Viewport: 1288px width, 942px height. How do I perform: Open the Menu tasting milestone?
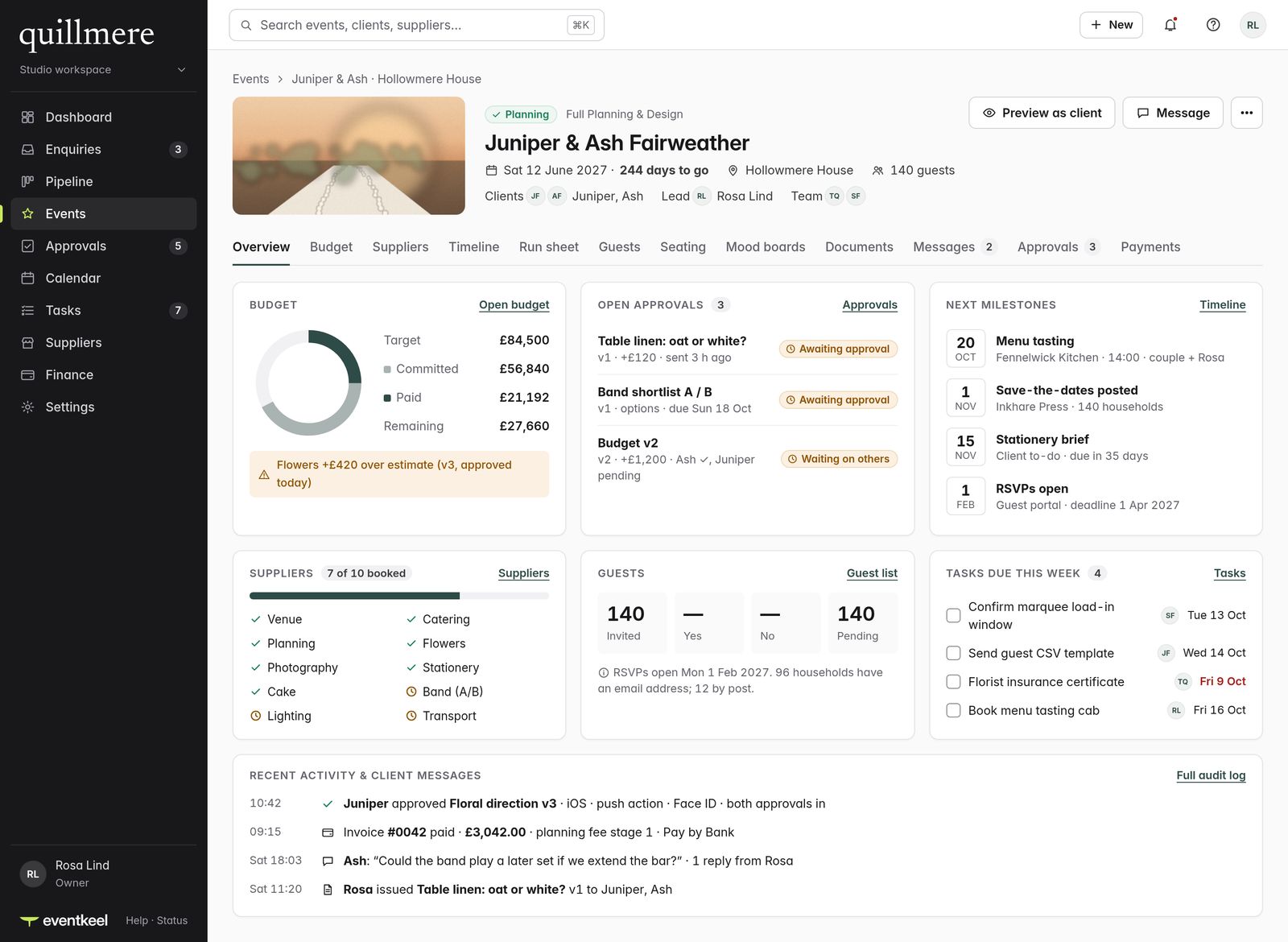1096,349
